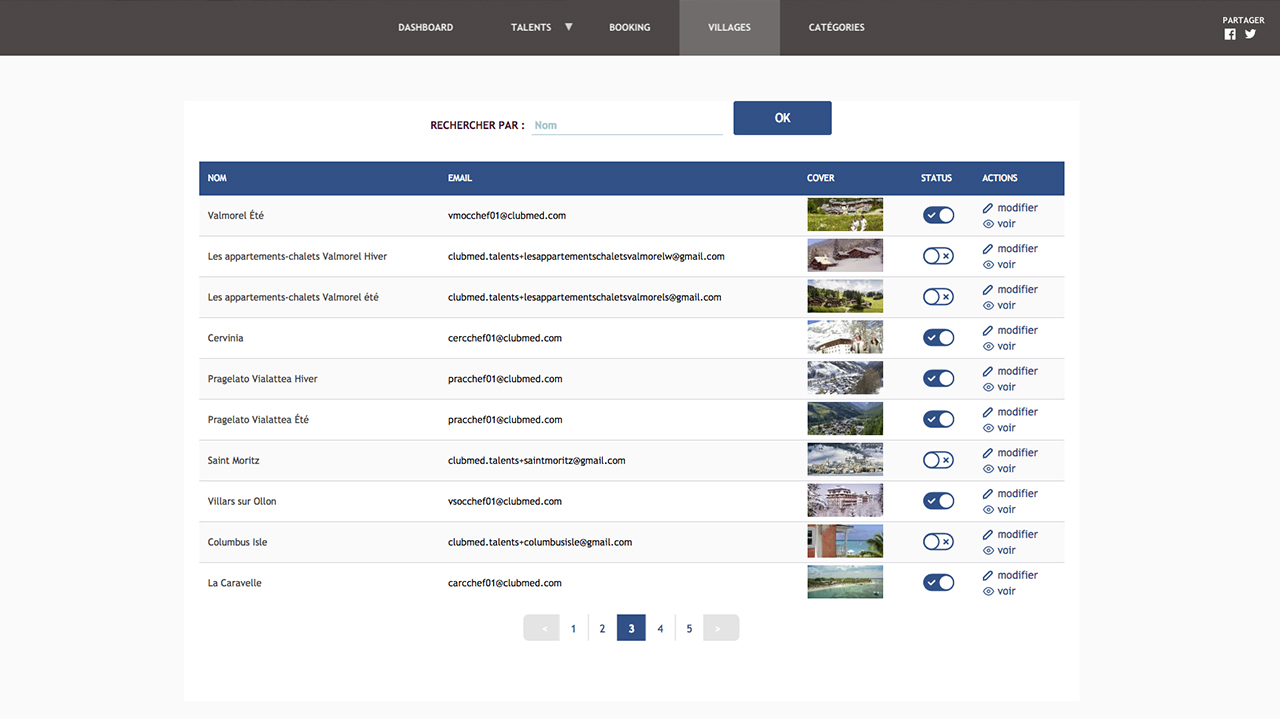
Task: Click pencil icon for Pragelato Vialattea Hiver
Action: (988, 372)
